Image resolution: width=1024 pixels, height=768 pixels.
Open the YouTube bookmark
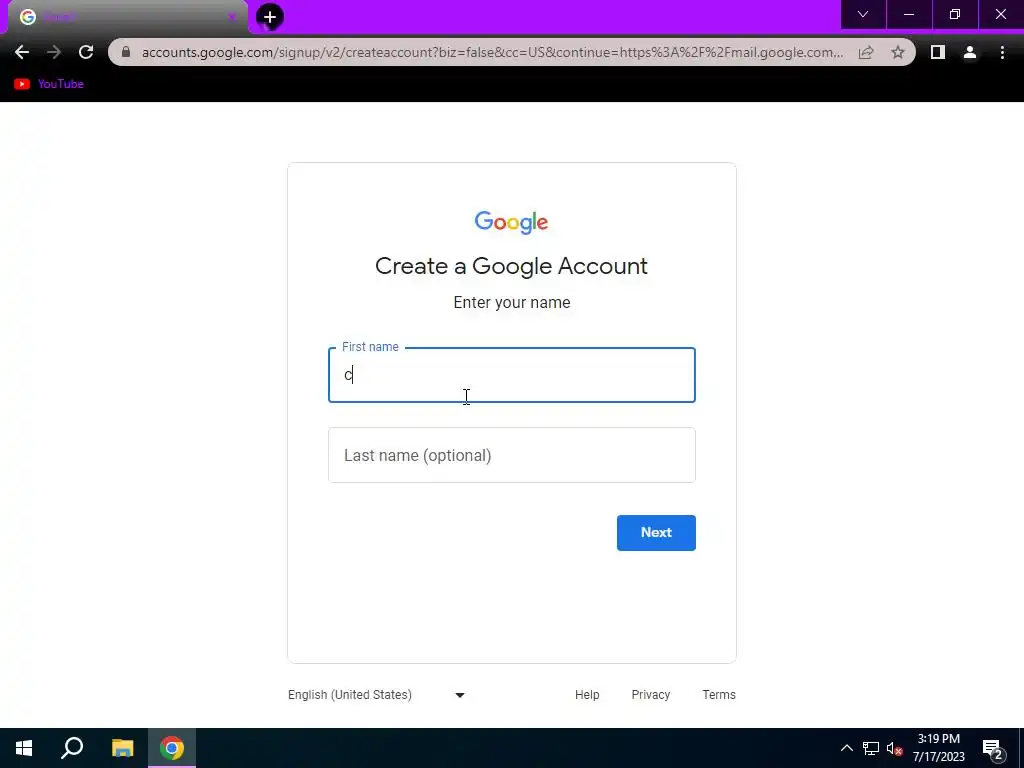49,84
